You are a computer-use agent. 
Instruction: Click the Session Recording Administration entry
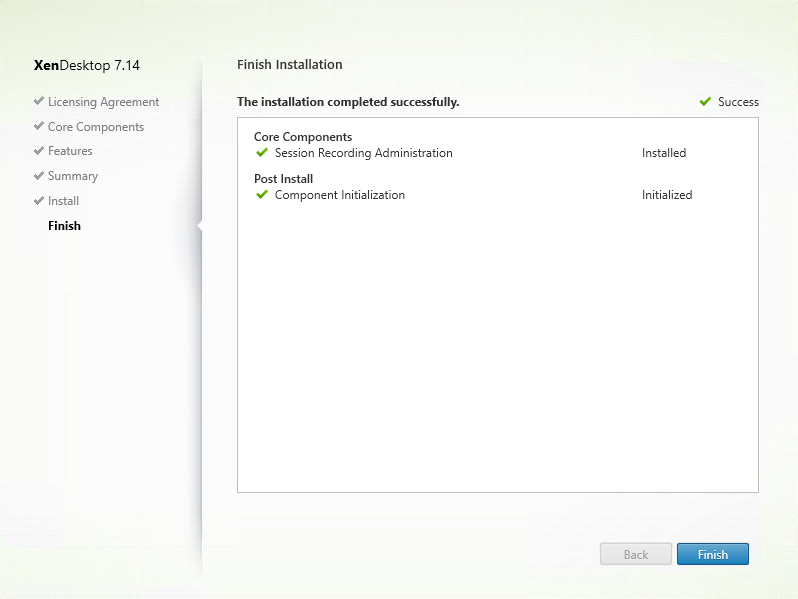click(x=363, y=153)
